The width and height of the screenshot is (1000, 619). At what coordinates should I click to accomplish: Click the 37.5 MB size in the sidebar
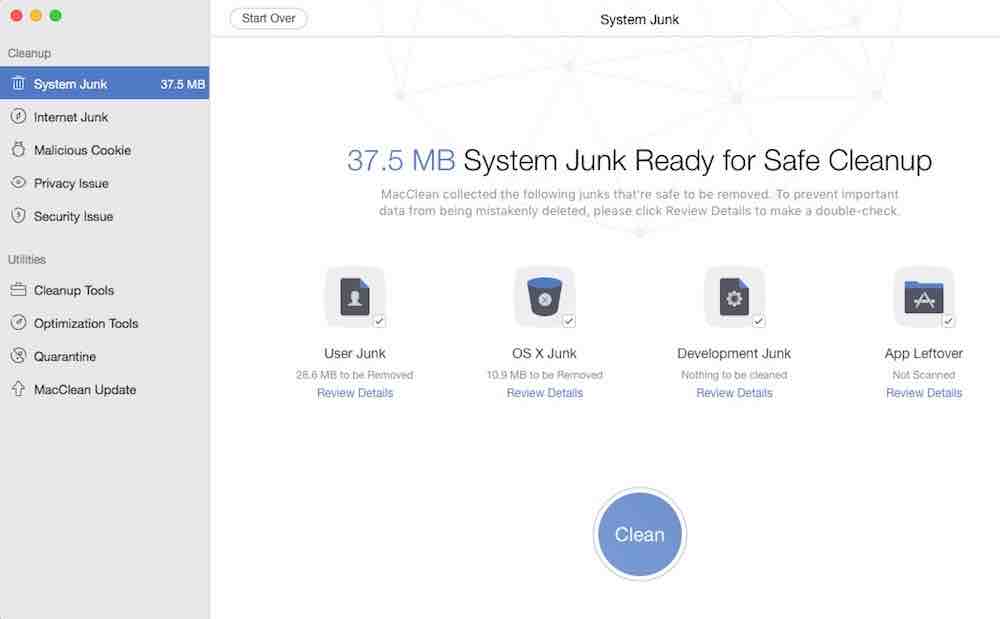182,84
